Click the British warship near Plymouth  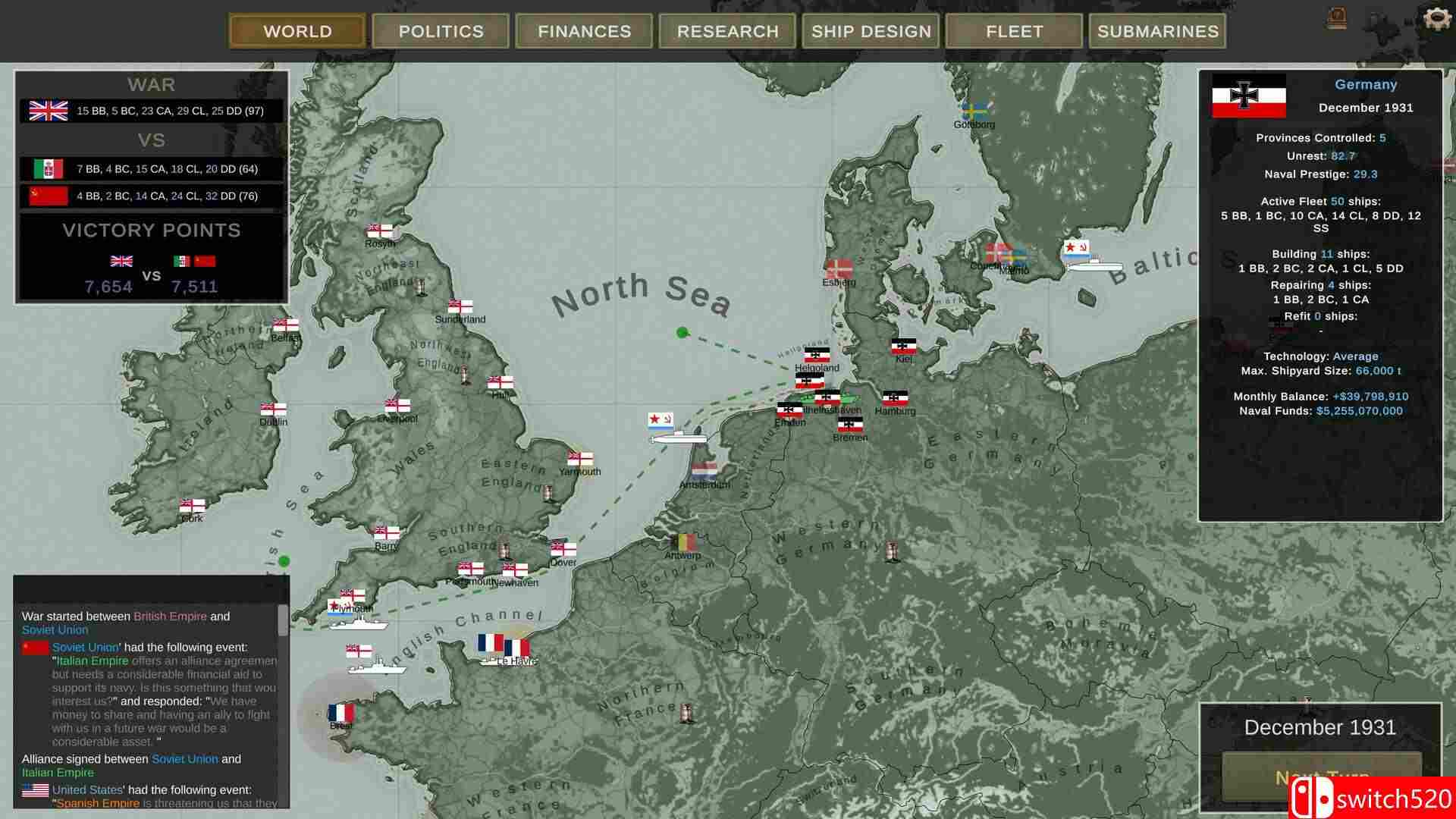[x=377, y=667]
